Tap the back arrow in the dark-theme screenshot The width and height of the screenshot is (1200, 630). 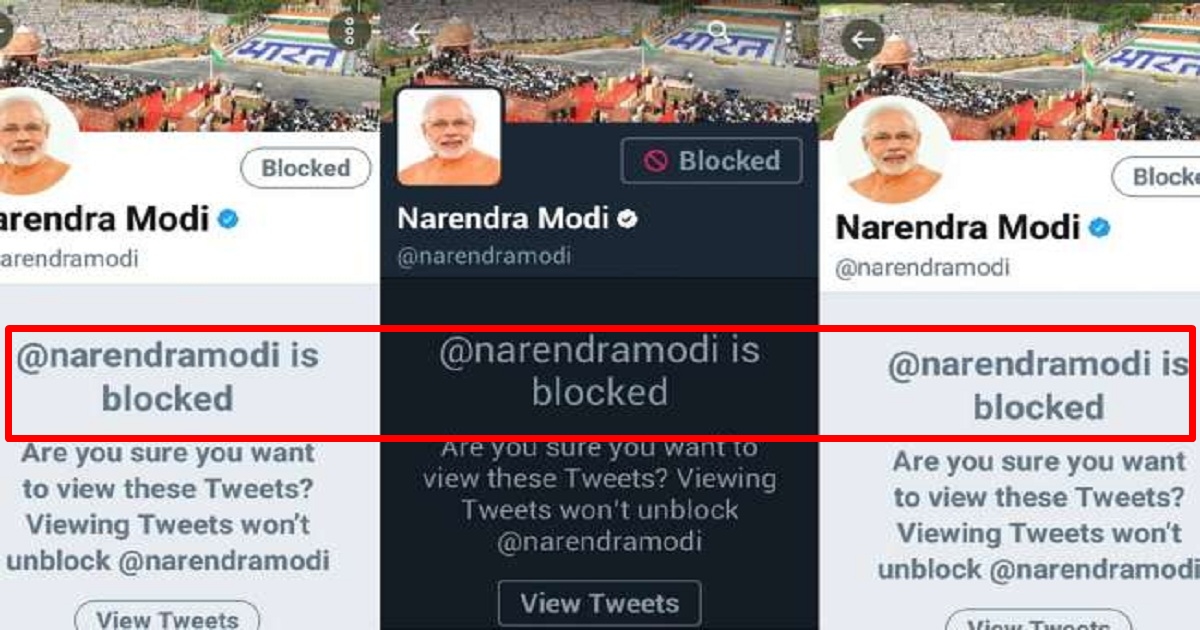click(x=419, y=33)
